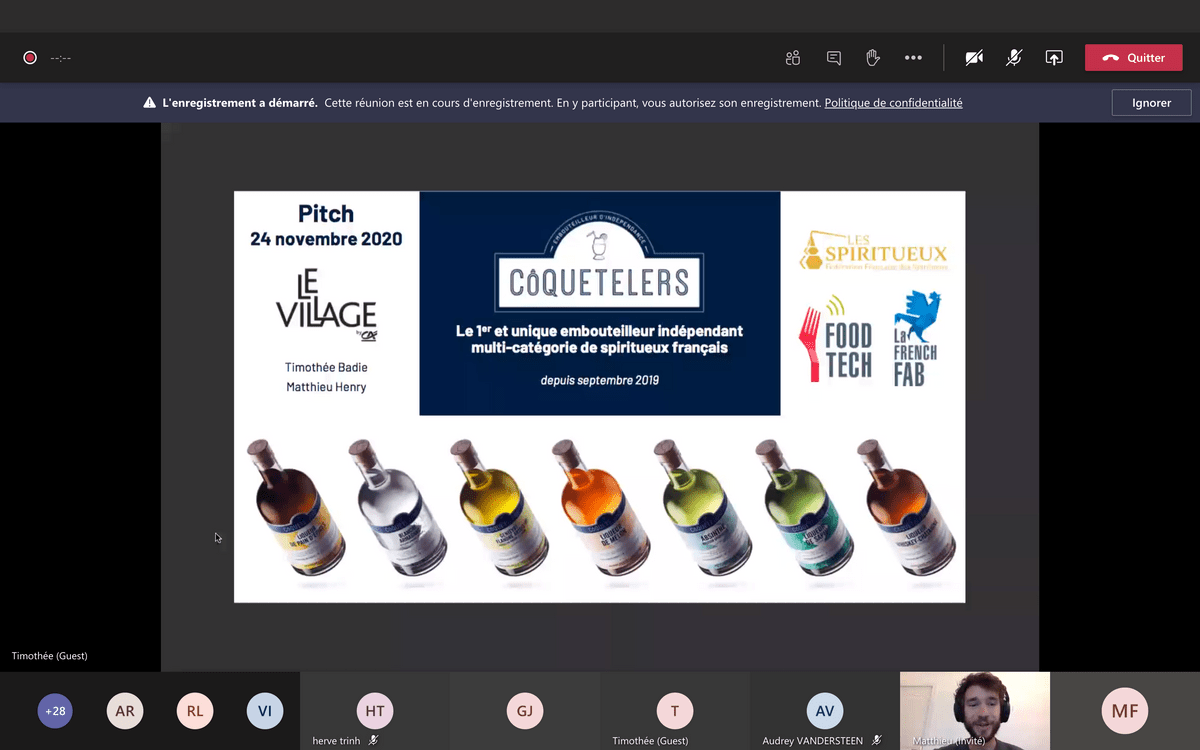Screen dimensions: 1200x750
Task: Open the participants panel icon
Action: (x=793, y=58)
